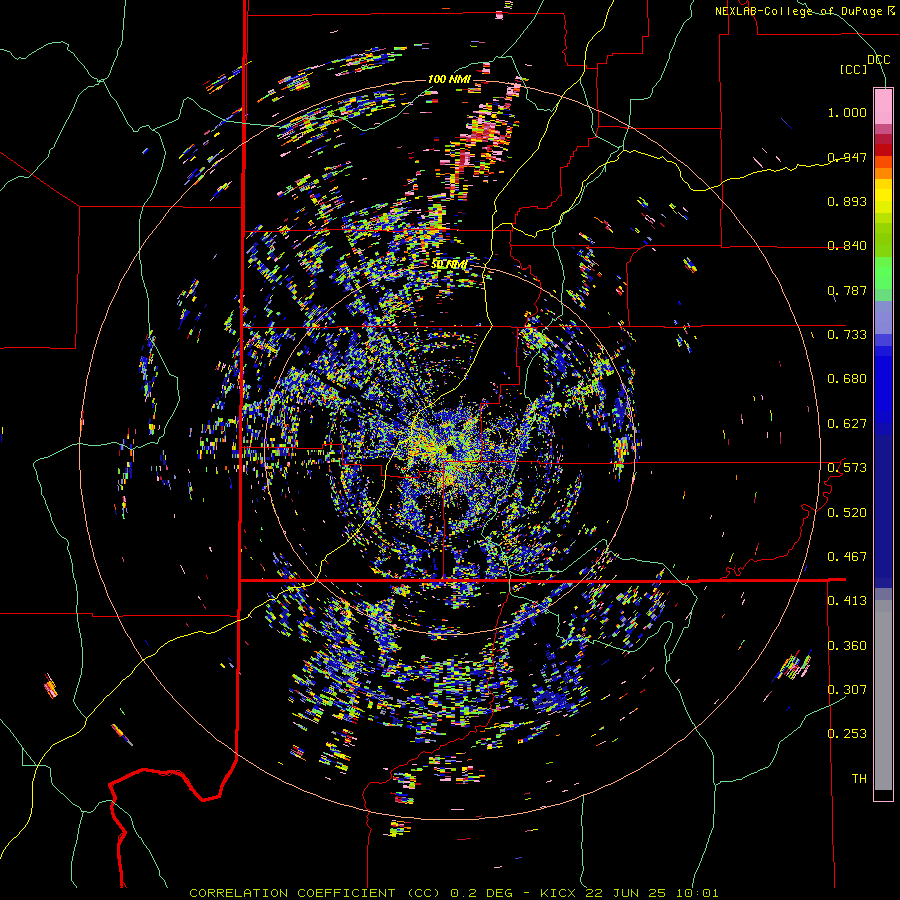Click the 0.573 color scale value
900x900 pixels.
[x=847, y=468]
